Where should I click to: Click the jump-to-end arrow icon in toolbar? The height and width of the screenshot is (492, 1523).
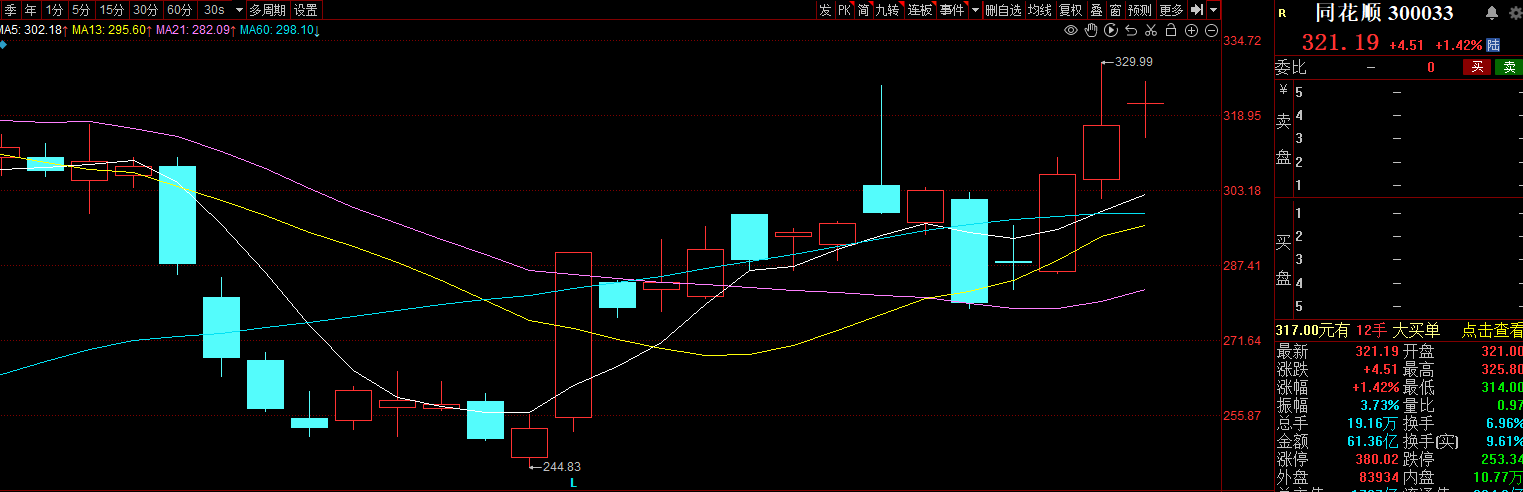coord(1196,10)
